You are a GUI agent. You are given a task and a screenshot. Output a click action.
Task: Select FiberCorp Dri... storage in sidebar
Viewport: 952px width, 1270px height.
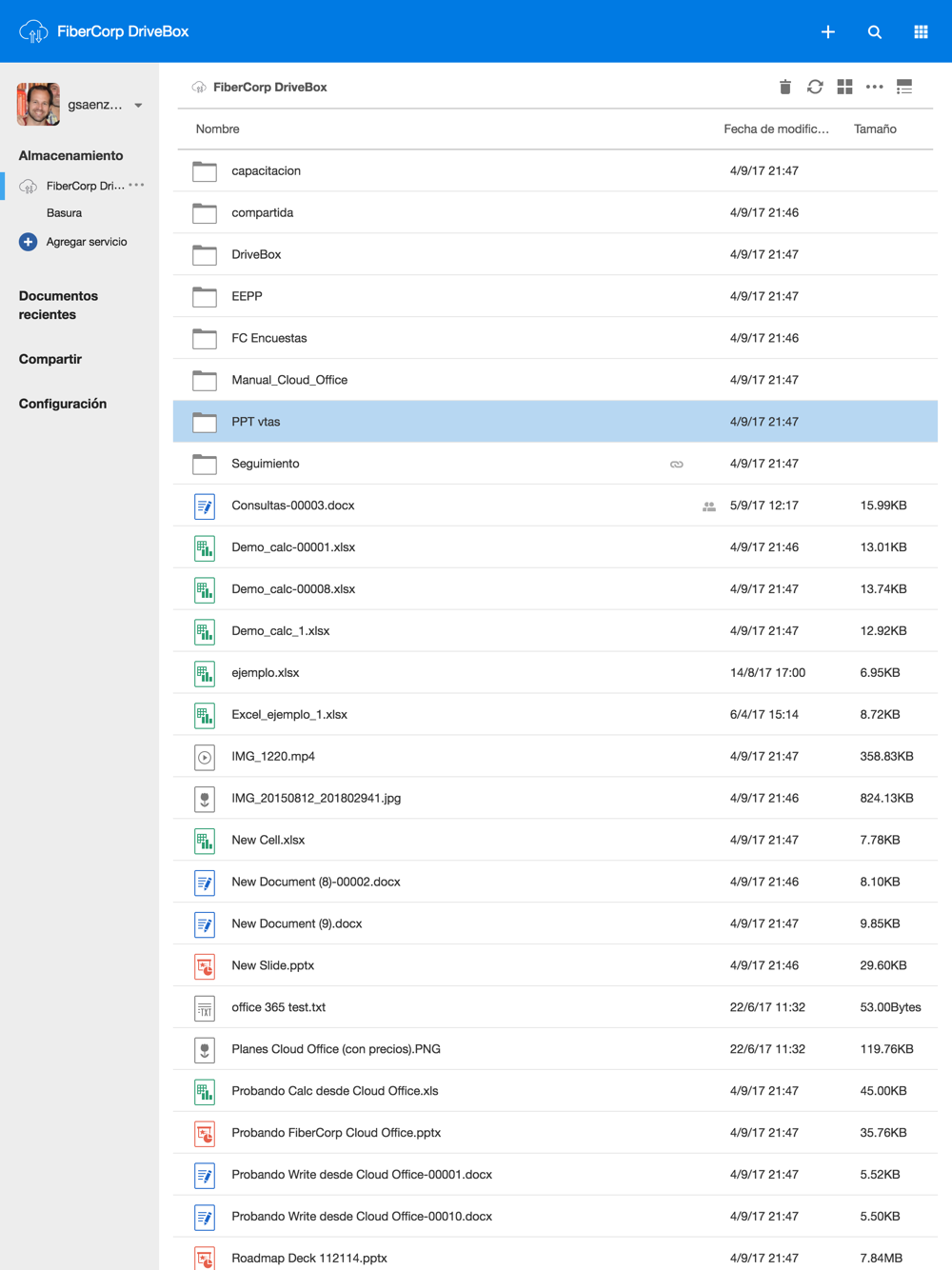point(86,186)
